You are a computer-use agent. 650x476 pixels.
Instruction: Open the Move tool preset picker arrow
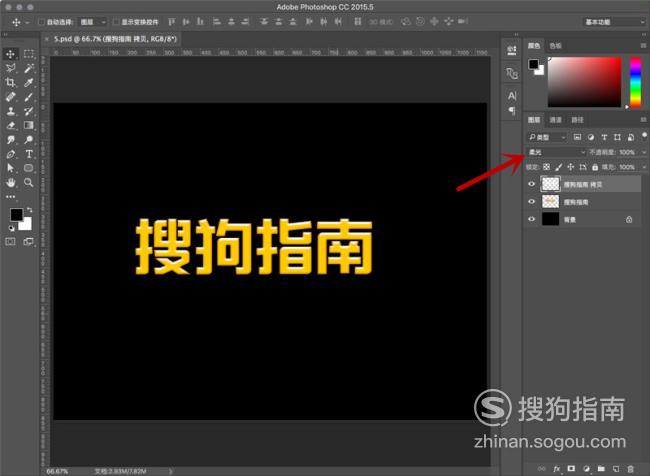coord(27,22)
